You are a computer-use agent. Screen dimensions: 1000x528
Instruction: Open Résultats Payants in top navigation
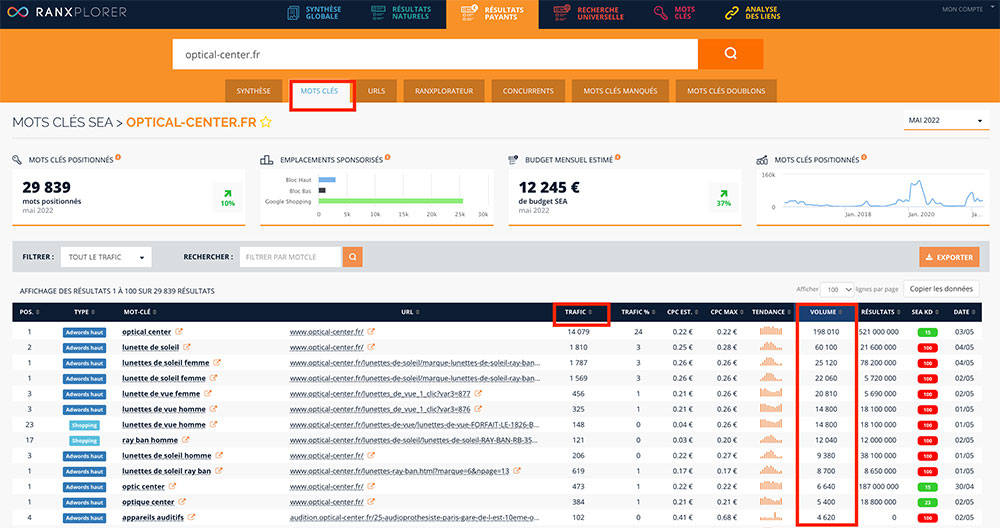click(492, 13)
